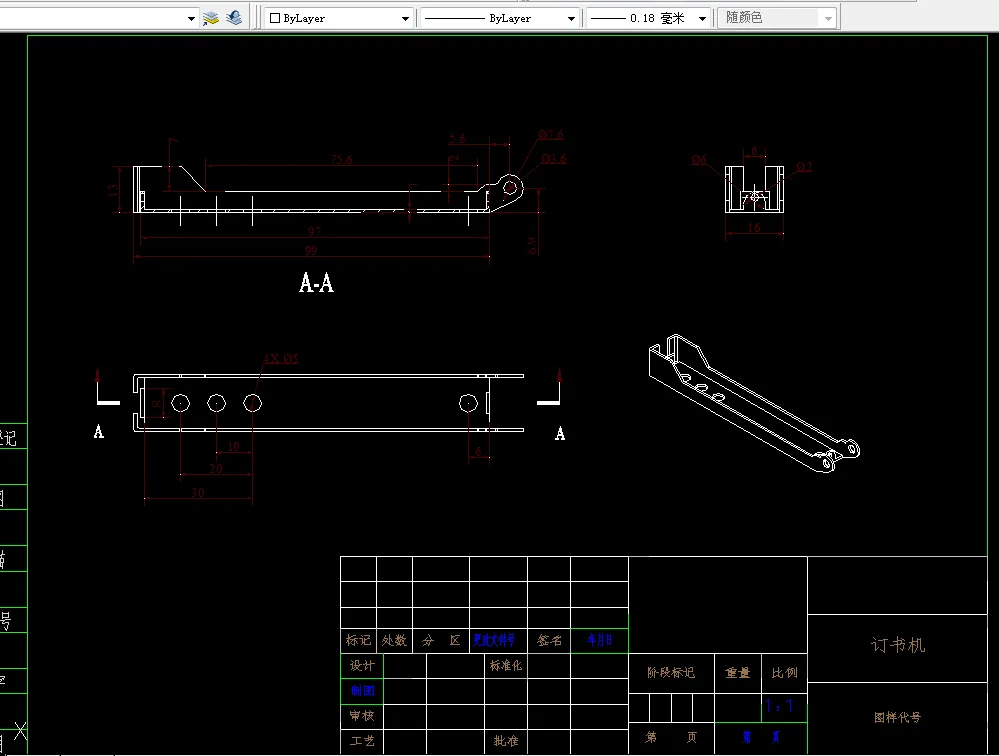Click the white ByLayer color swatch

[x=275, y=18]
